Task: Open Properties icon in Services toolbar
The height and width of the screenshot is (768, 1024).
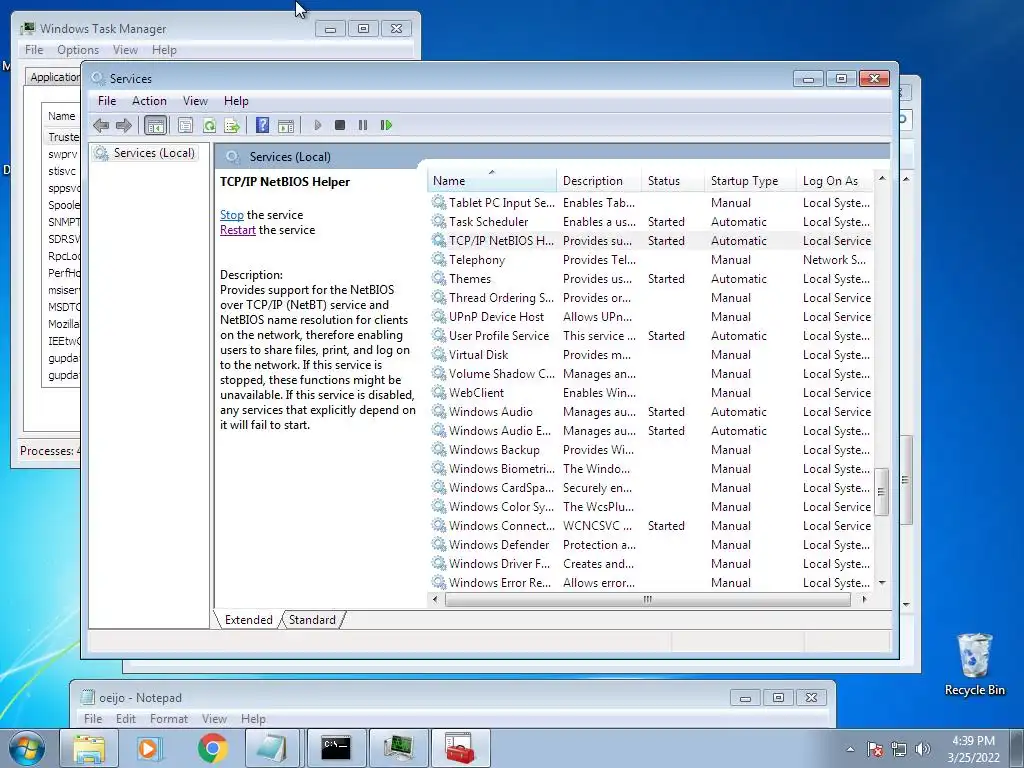Action: (x=185, y=125)
